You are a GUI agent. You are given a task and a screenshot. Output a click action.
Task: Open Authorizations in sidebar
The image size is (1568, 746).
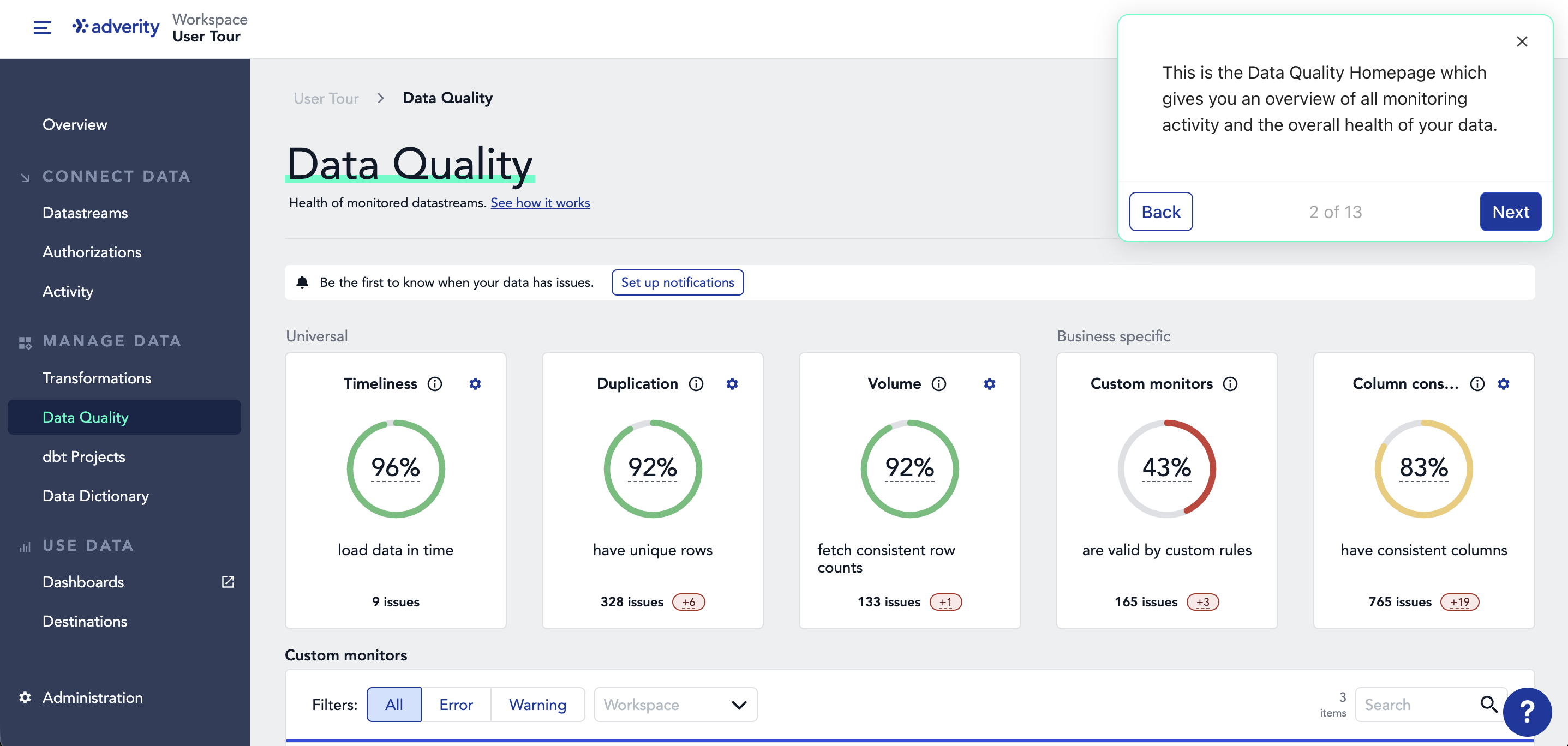[x=92, y=252]
